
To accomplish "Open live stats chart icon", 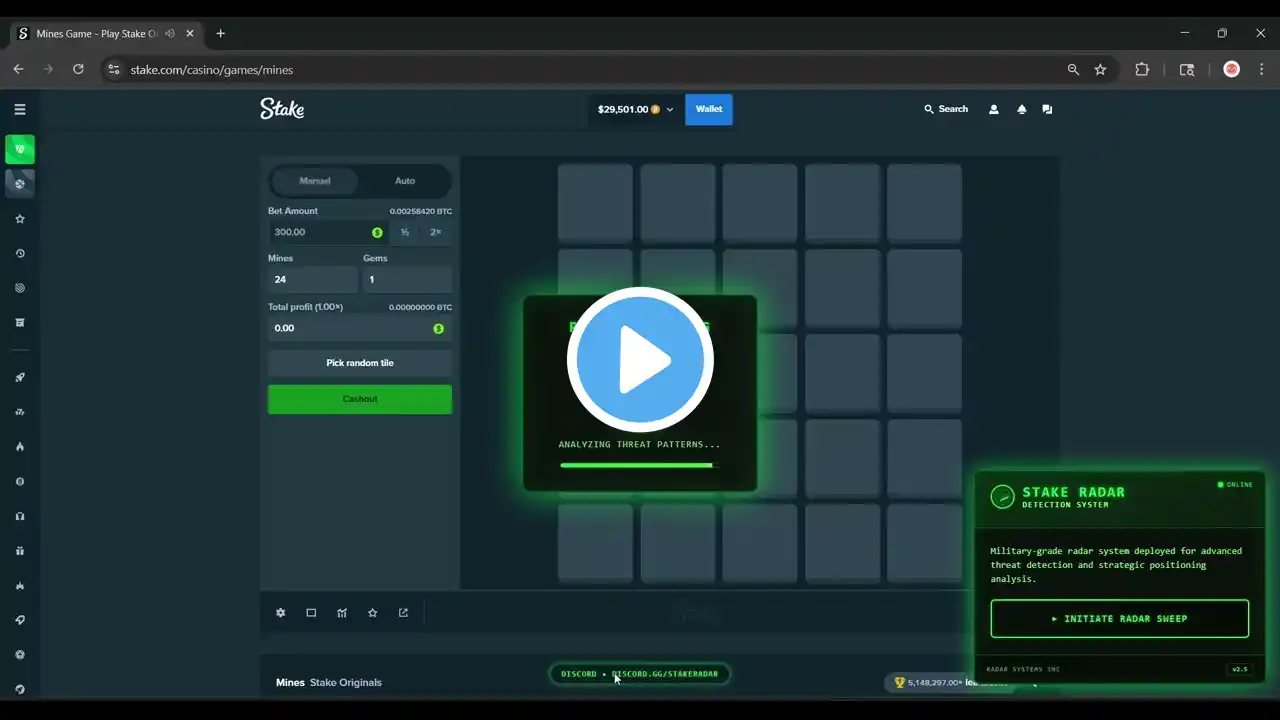I will 342,613.
